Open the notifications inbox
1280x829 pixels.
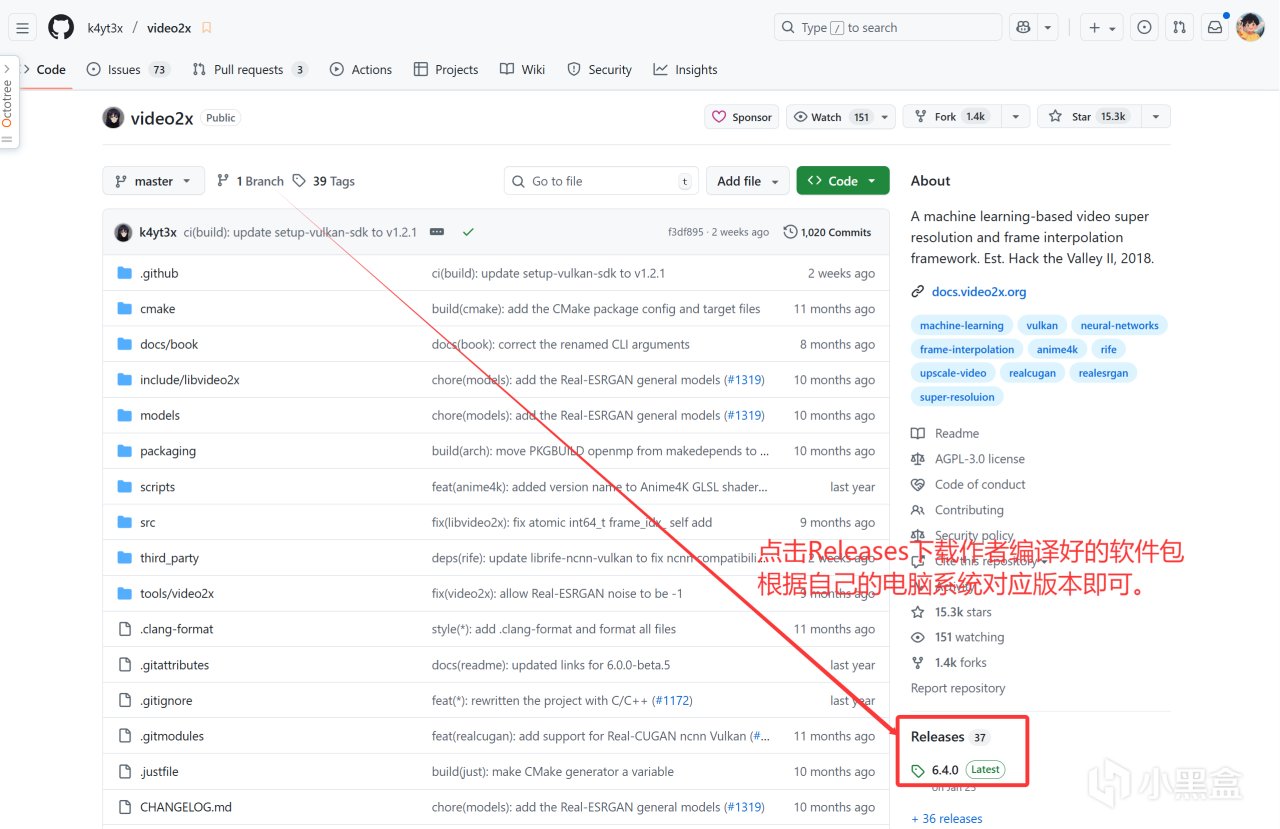click(x=1215, y=28)
